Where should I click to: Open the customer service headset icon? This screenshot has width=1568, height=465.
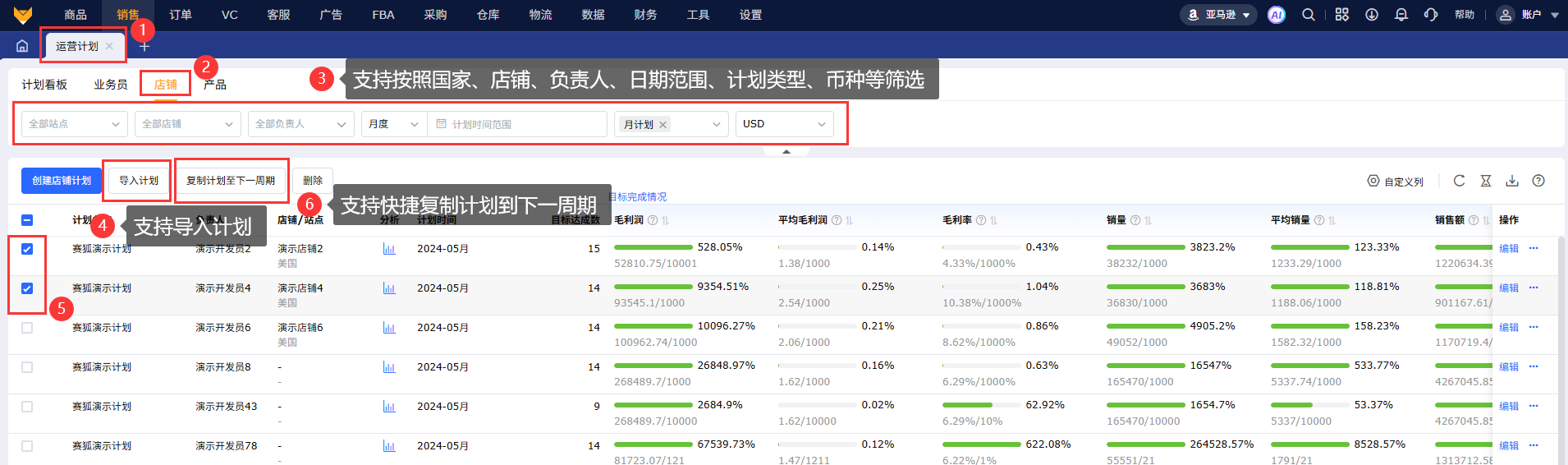[x=1431, y=15]
